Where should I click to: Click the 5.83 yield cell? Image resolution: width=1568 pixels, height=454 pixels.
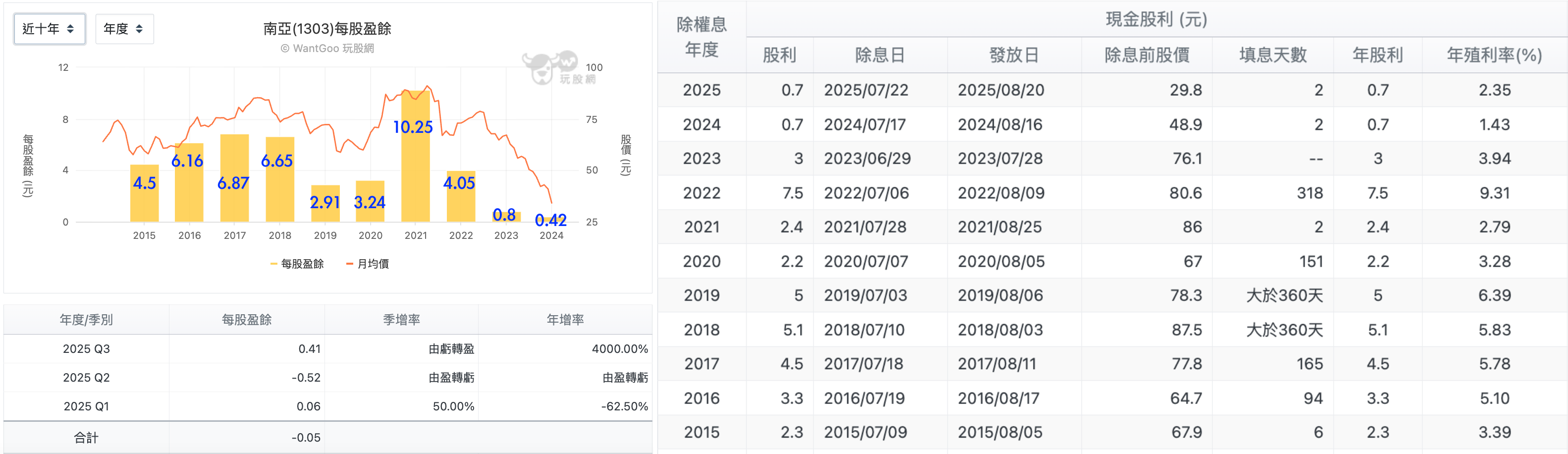point(1494,330)
